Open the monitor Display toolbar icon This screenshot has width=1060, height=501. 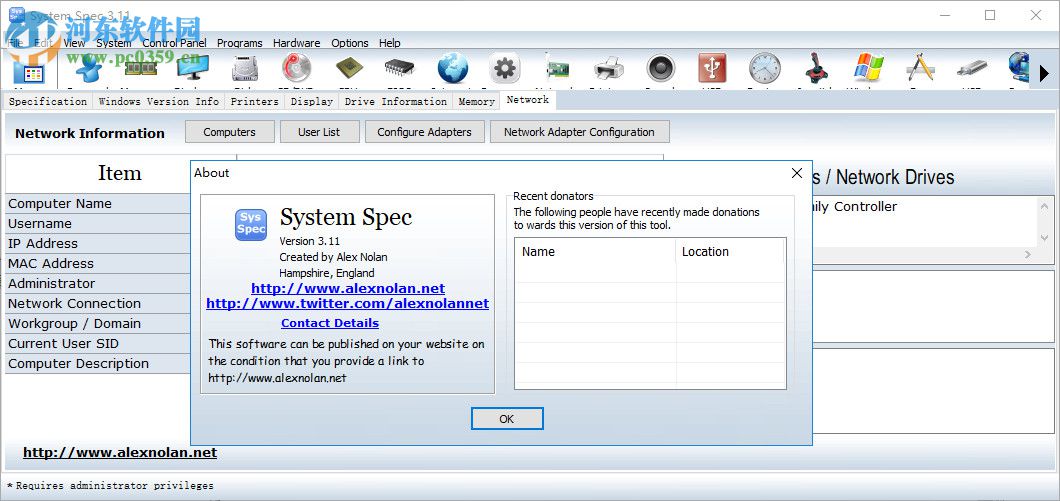193,68
